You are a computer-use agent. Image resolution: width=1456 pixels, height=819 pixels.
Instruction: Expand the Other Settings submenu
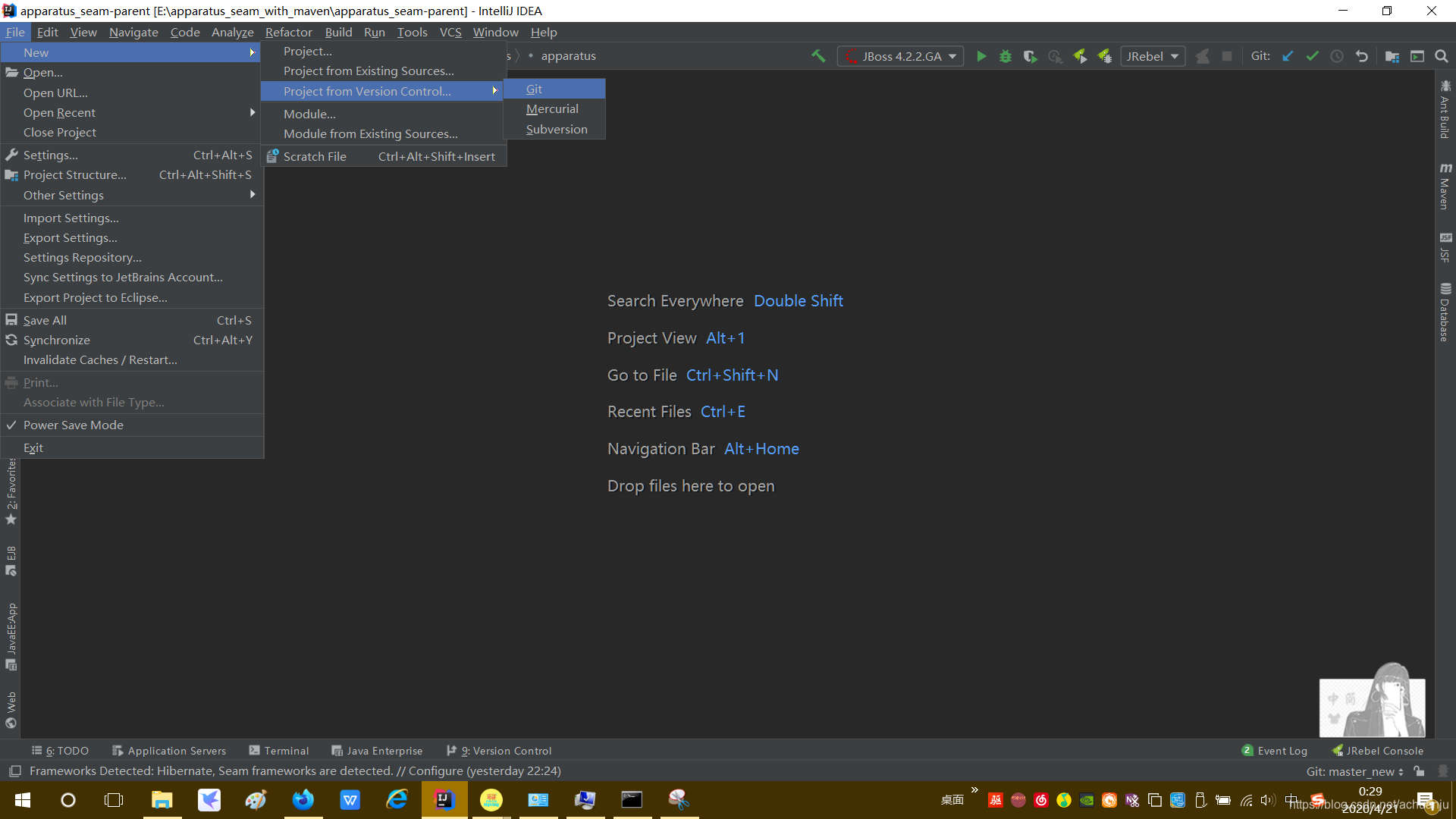132,195
